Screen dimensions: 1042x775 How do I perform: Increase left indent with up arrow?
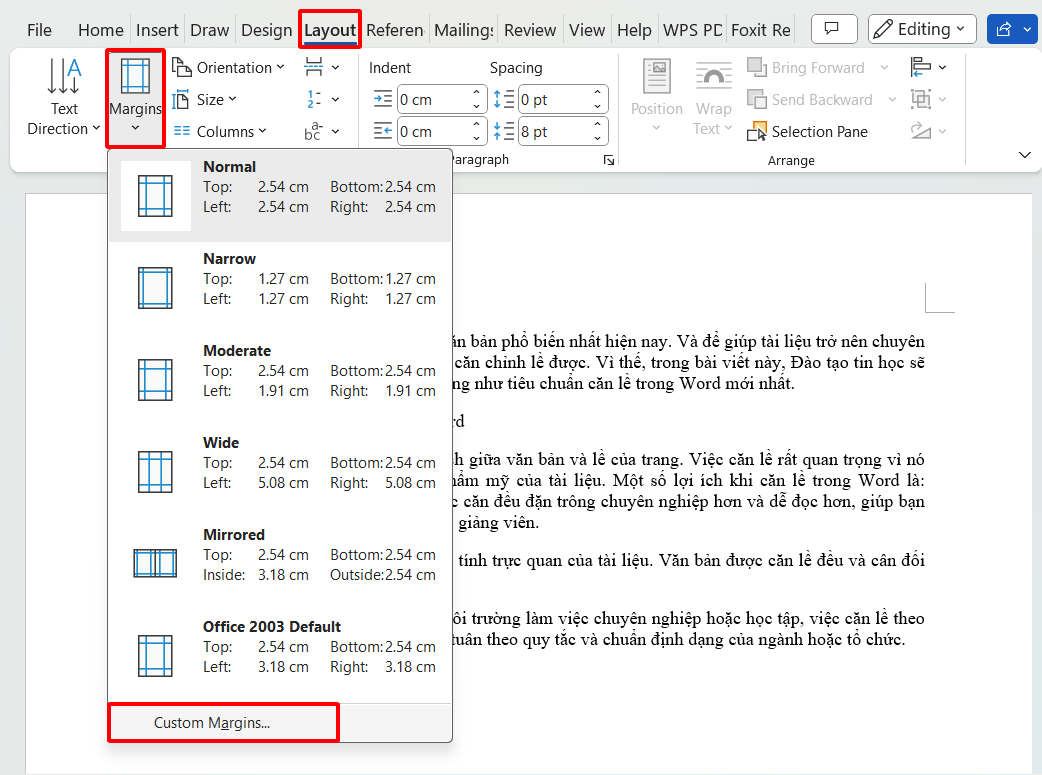476,92
